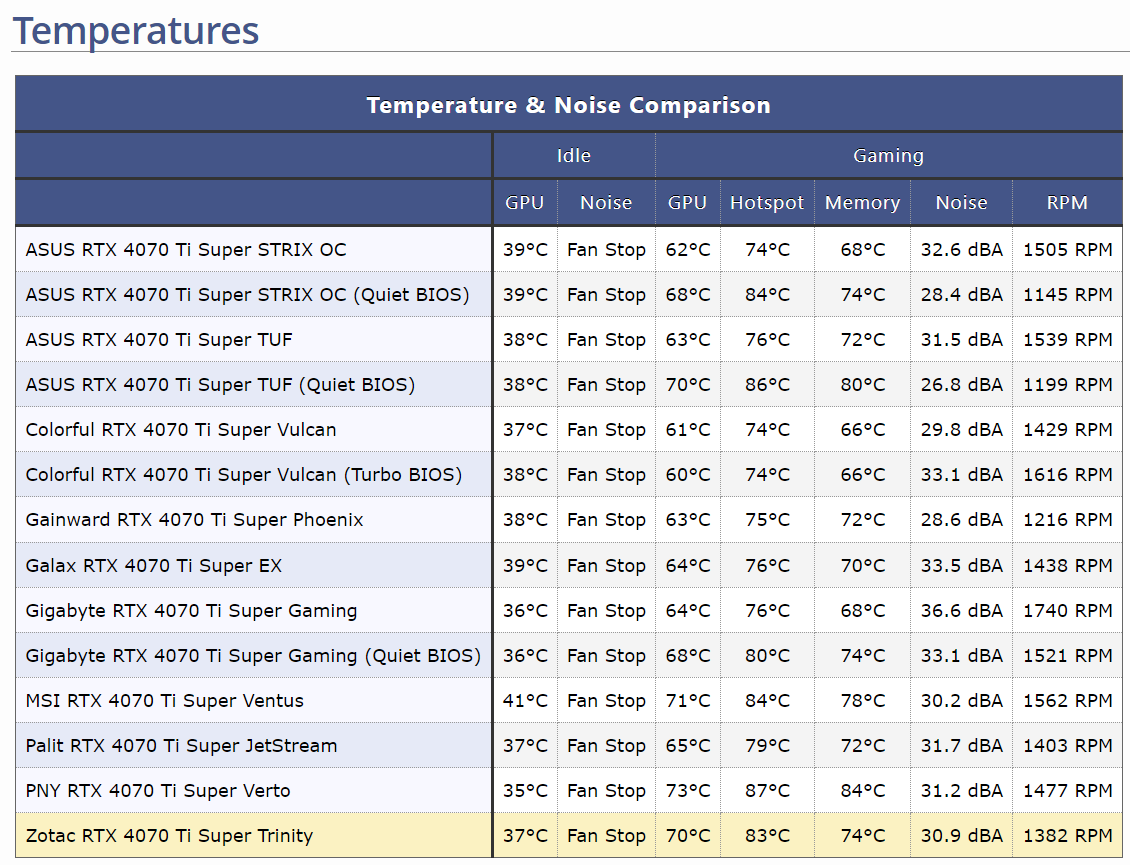Click 73°C gaming GPU temperature
This screenshot has width=1130, height=865.
(688, 791)
